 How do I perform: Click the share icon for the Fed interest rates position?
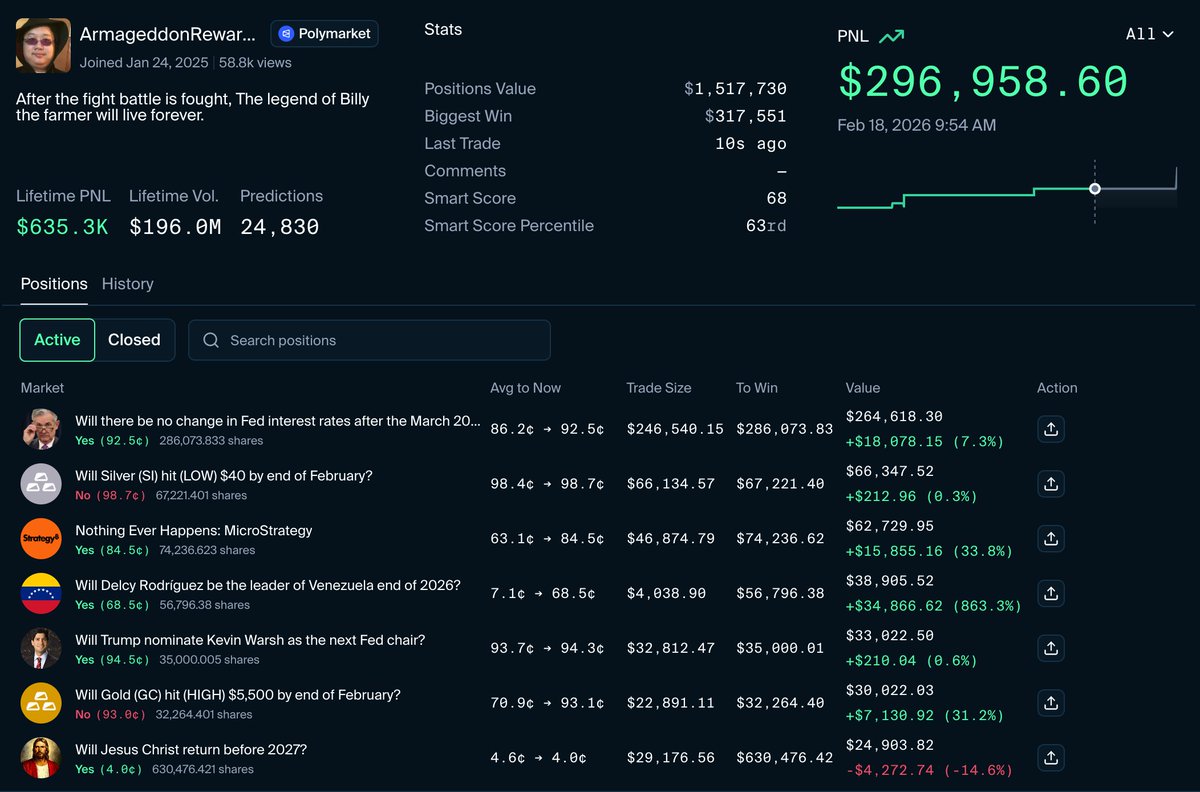point(1051,428)
